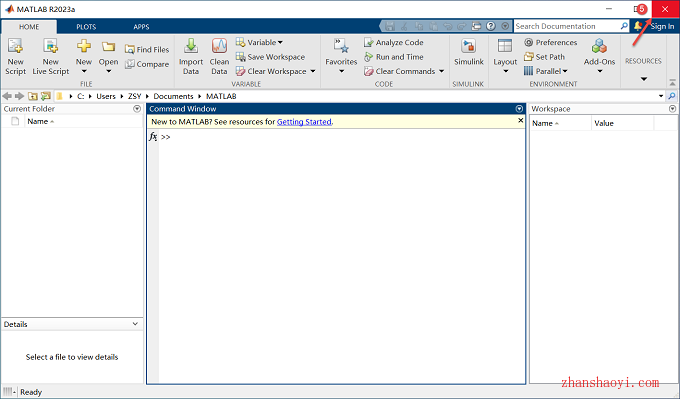This screenshot has width=680, height=399.
Task: Click Set Path in Environment
Action: (x=545, y=57)
